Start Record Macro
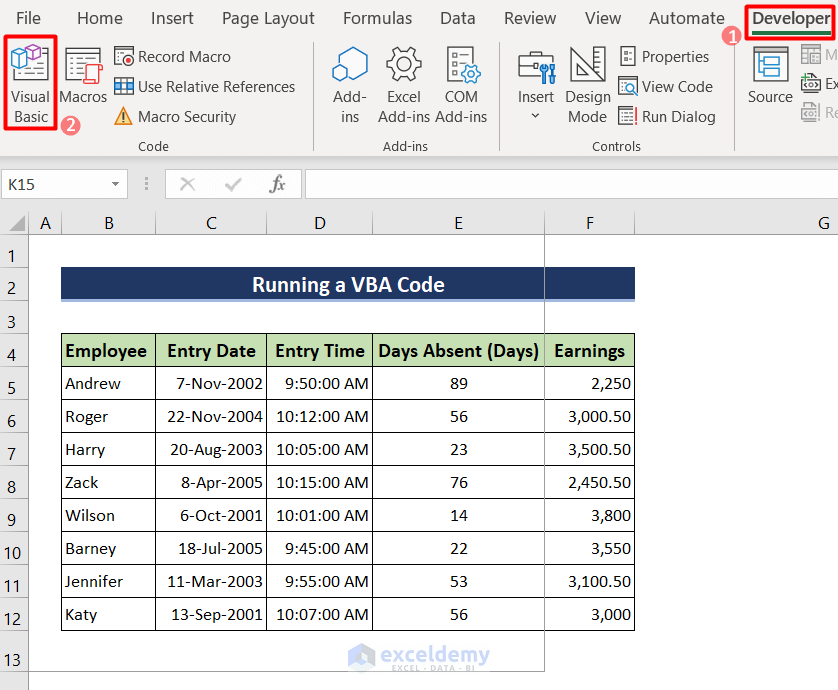This screenshot has height=690, width=838. tap(173, 57)
